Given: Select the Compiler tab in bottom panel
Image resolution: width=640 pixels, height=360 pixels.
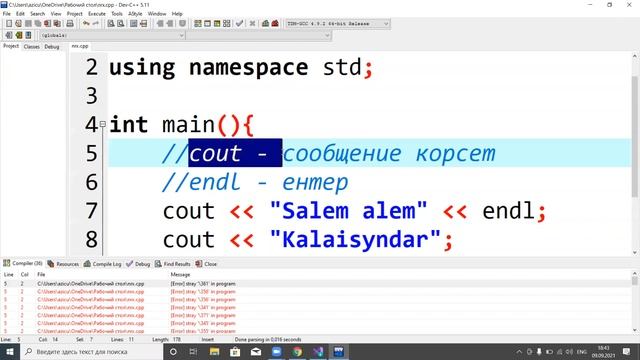Looking at the screenshot, I should [23, 263].
